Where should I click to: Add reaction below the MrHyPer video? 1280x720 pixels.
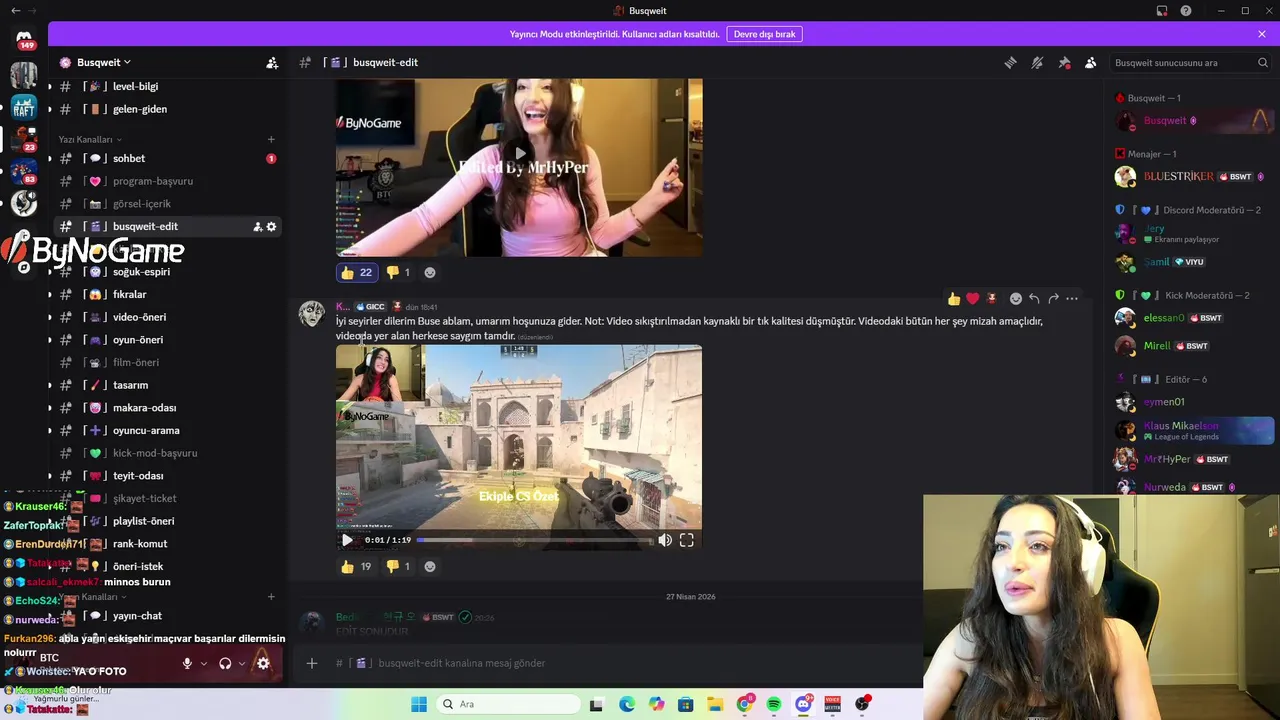[430, 272]
